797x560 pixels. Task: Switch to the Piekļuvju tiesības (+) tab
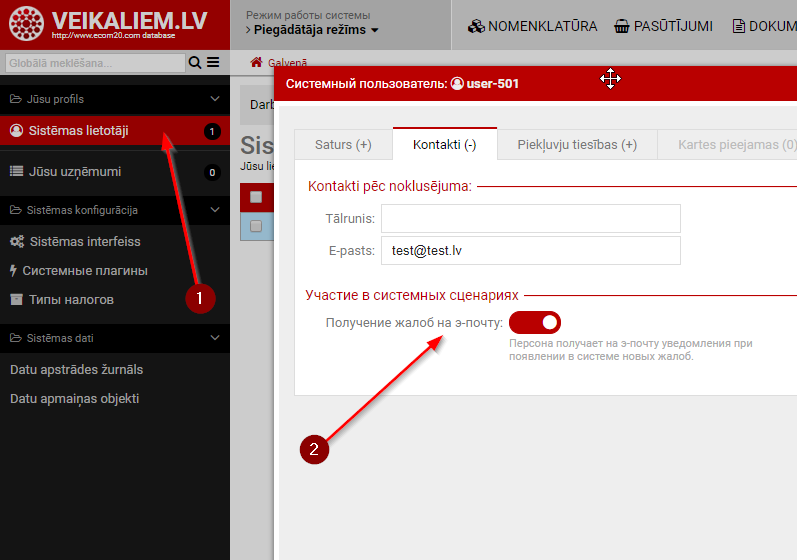(577, 144)
